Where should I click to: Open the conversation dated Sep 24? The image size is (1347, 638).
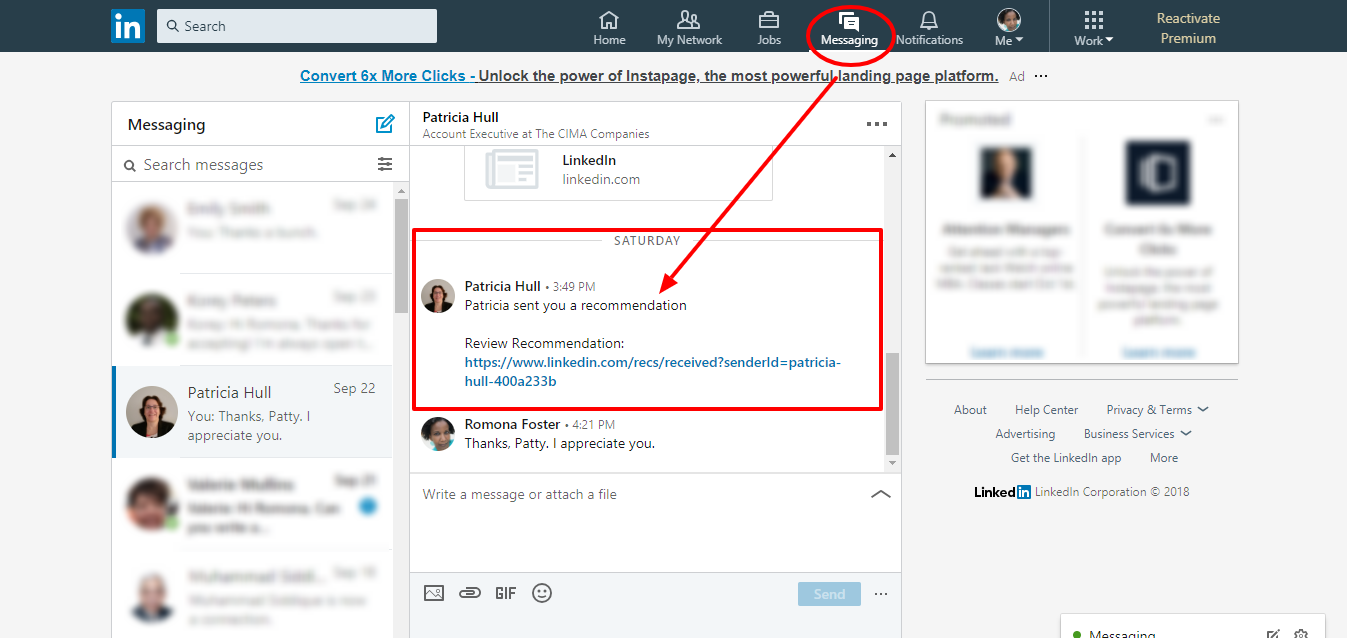tap(253, 228)
